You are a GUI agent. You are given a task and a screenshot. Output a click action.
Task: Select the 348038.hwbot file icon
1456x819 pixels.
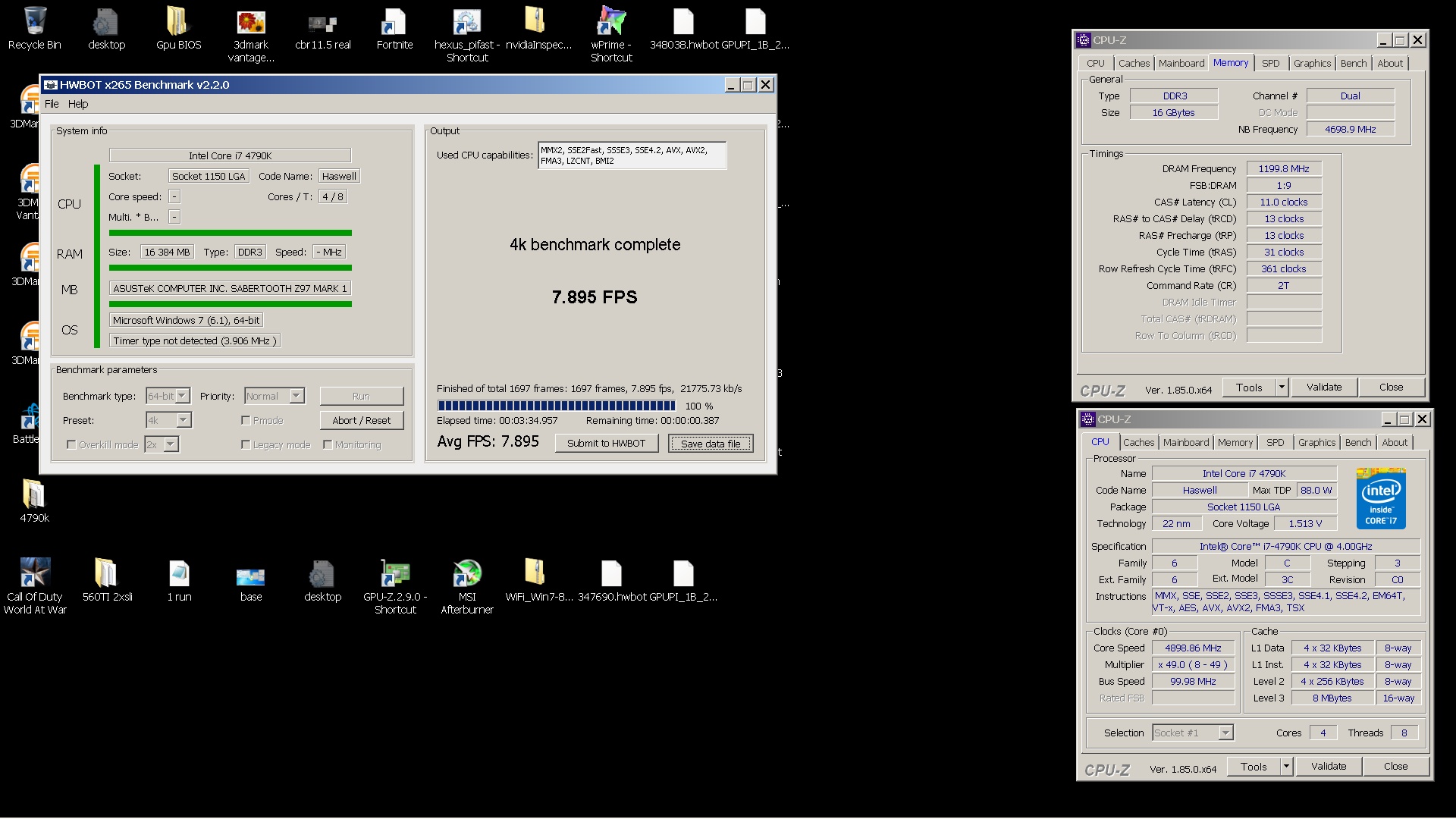pos(683,29)
